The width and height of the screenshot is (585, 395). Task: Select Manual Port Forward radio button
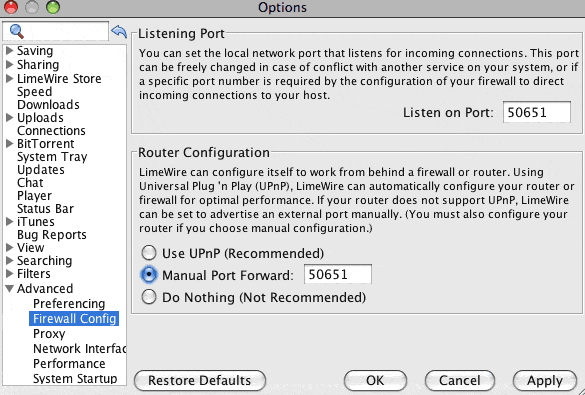[149, 275]
